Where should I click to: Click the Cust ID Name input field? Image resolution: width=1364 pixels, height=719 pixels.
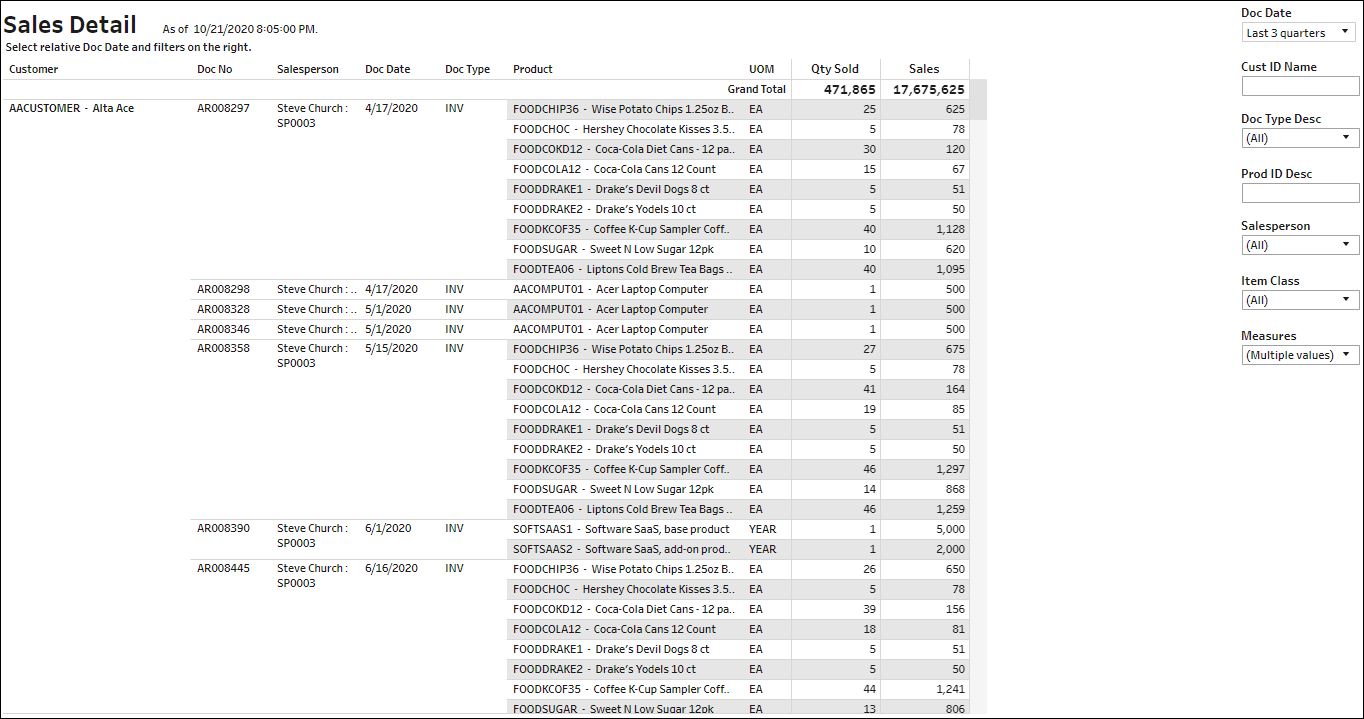(1299, 87)
